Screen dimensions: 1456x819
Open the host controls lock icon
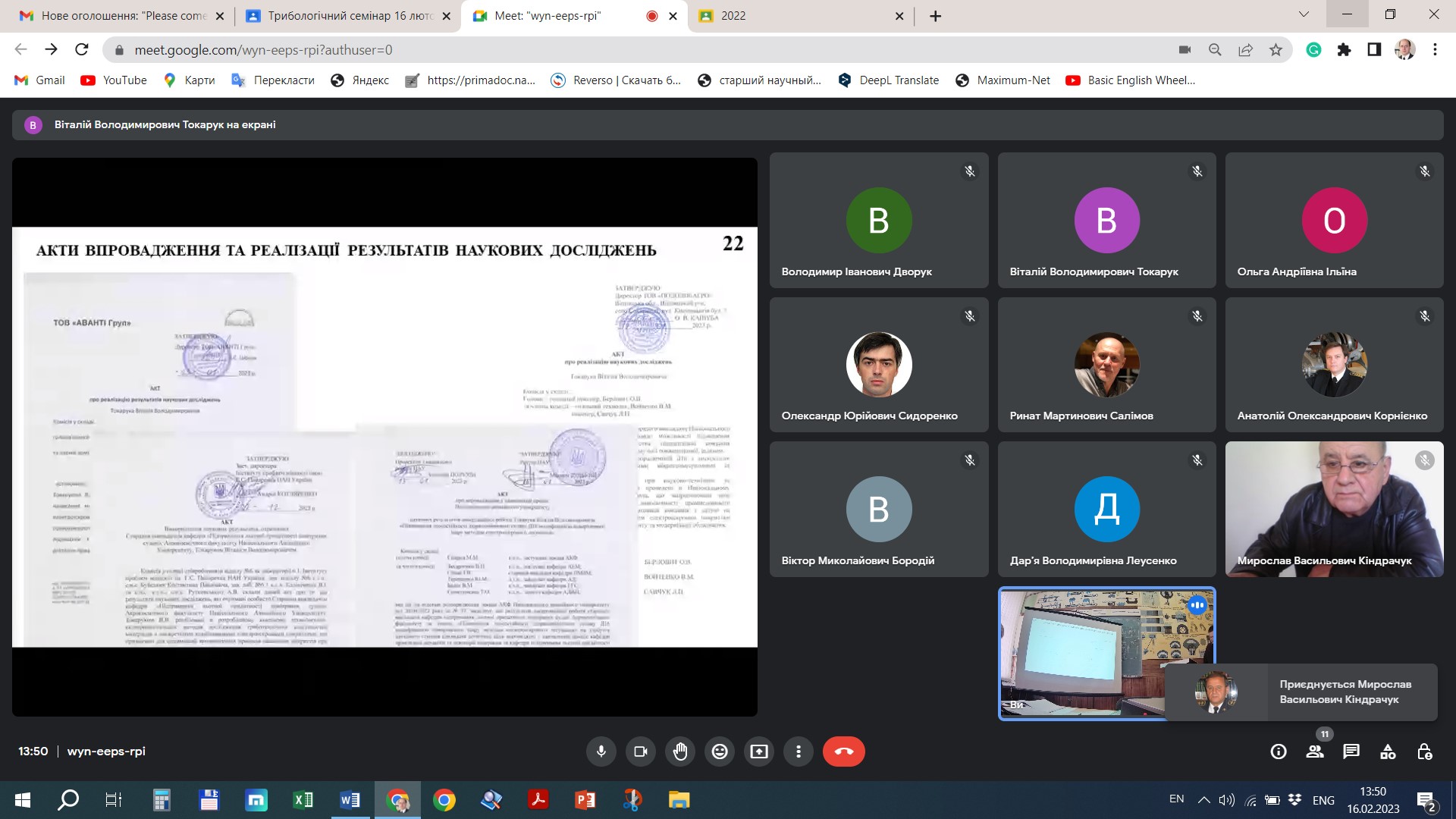(x=1424, y=752)
